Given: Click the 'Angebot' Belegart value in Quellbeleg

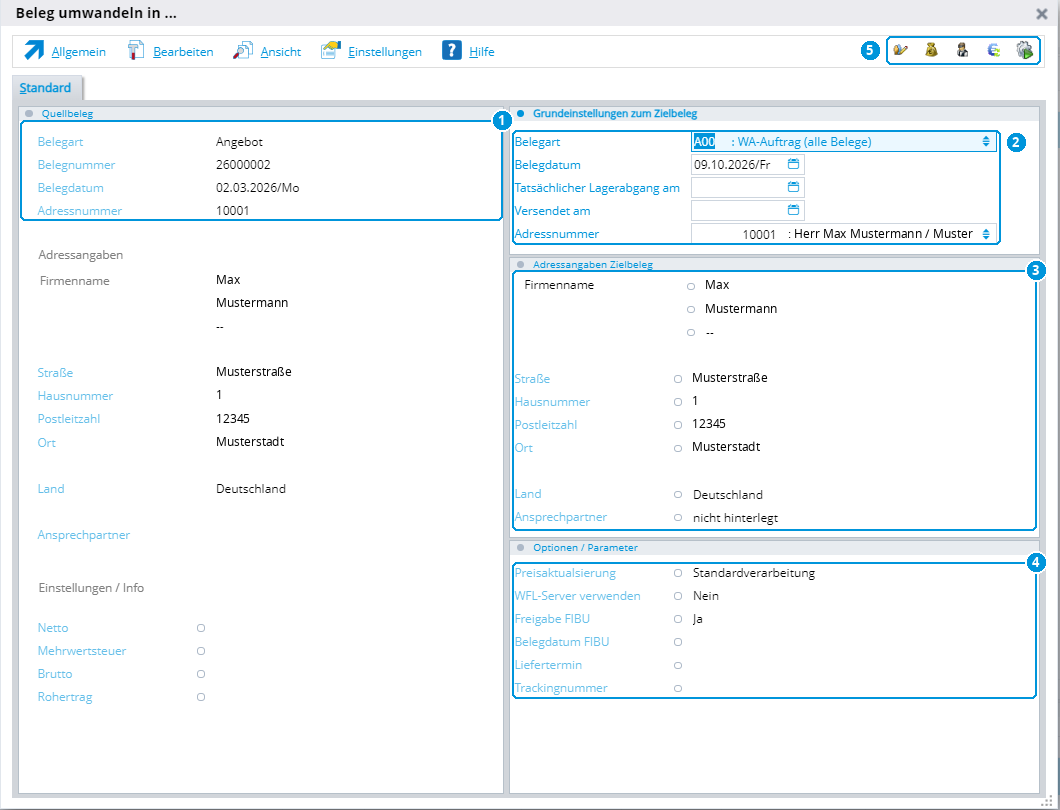Looking at the screenshot, I should (x=239, y=141).
